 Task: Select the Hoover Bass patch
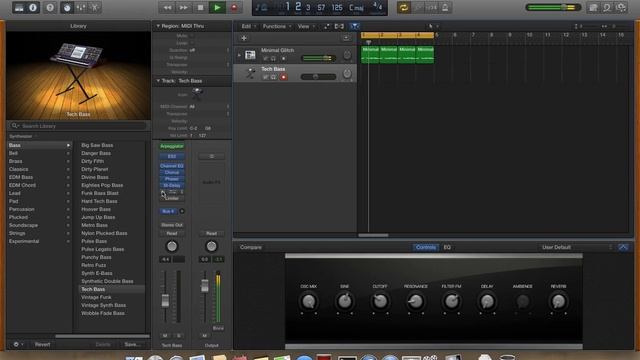coord(96,209)
